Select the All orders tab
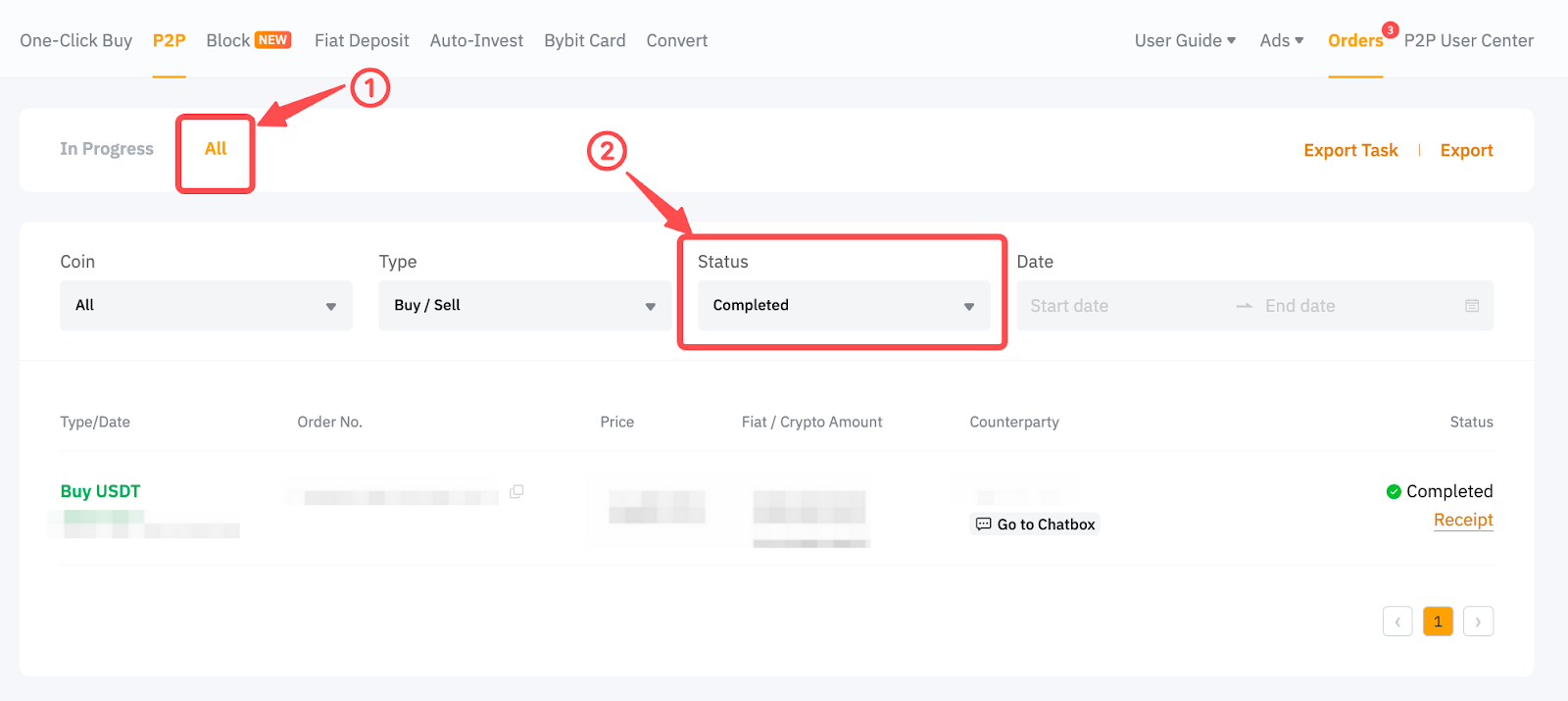The width and height of the screenshot is (1568, 701). [x=216, y=149]
